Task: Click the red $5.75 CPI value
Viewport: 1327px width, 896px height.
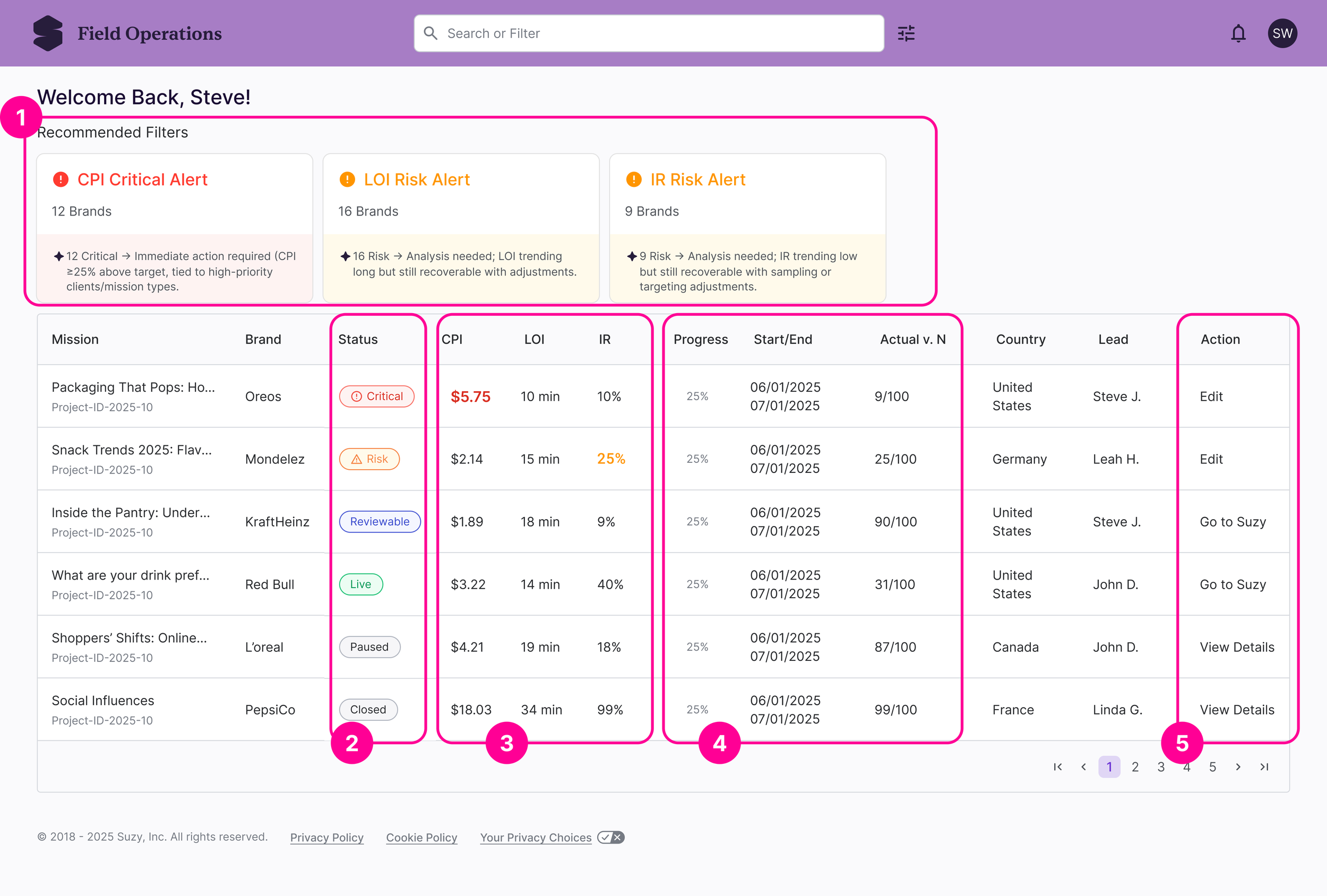Action: [x=470, y=397]
